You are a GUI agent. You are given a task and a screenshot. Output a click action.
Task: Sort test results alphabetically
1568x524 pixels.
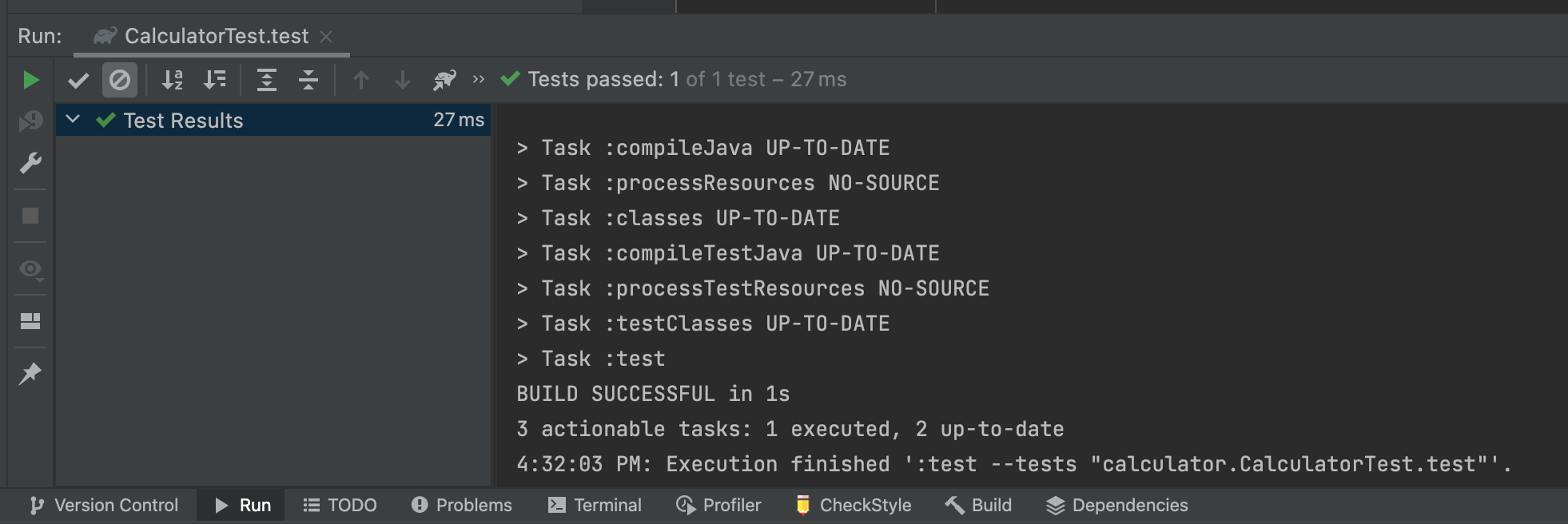[173, 80]
